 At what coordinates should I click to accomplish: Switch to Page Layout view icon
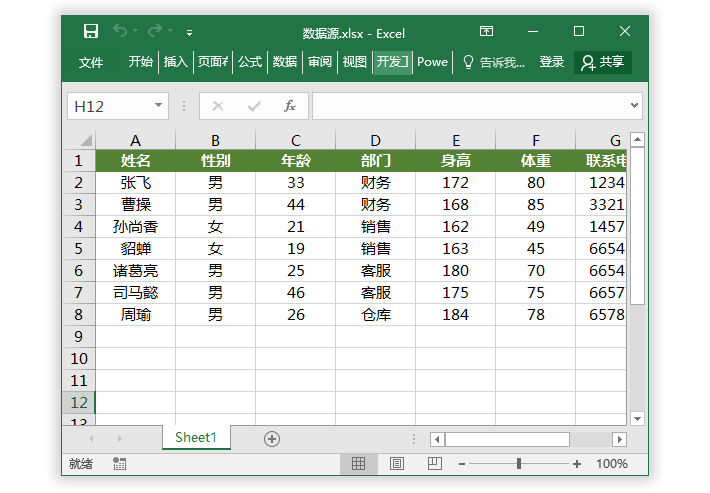[x=397, y=464]
